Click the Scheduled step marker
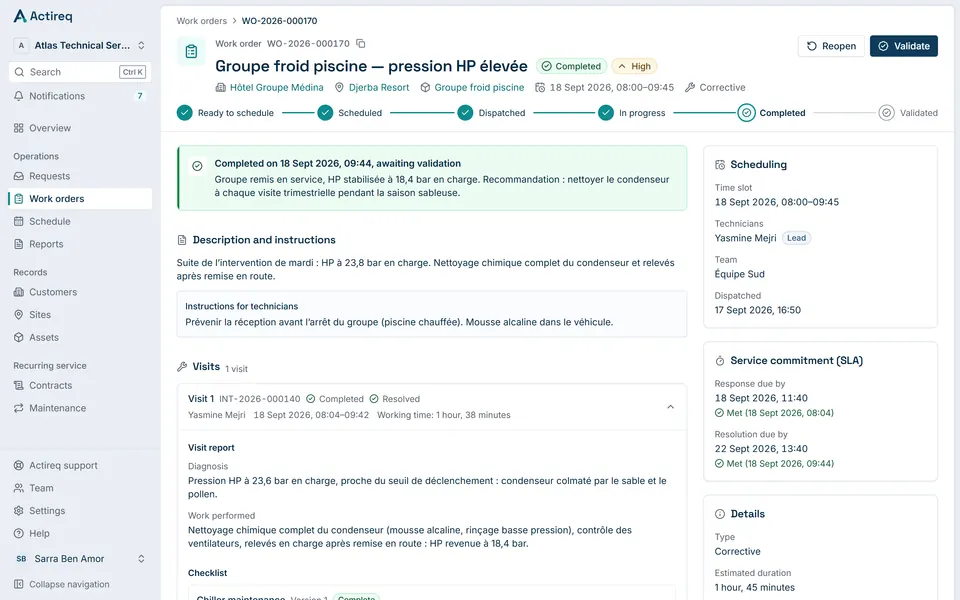 point(325,113)
